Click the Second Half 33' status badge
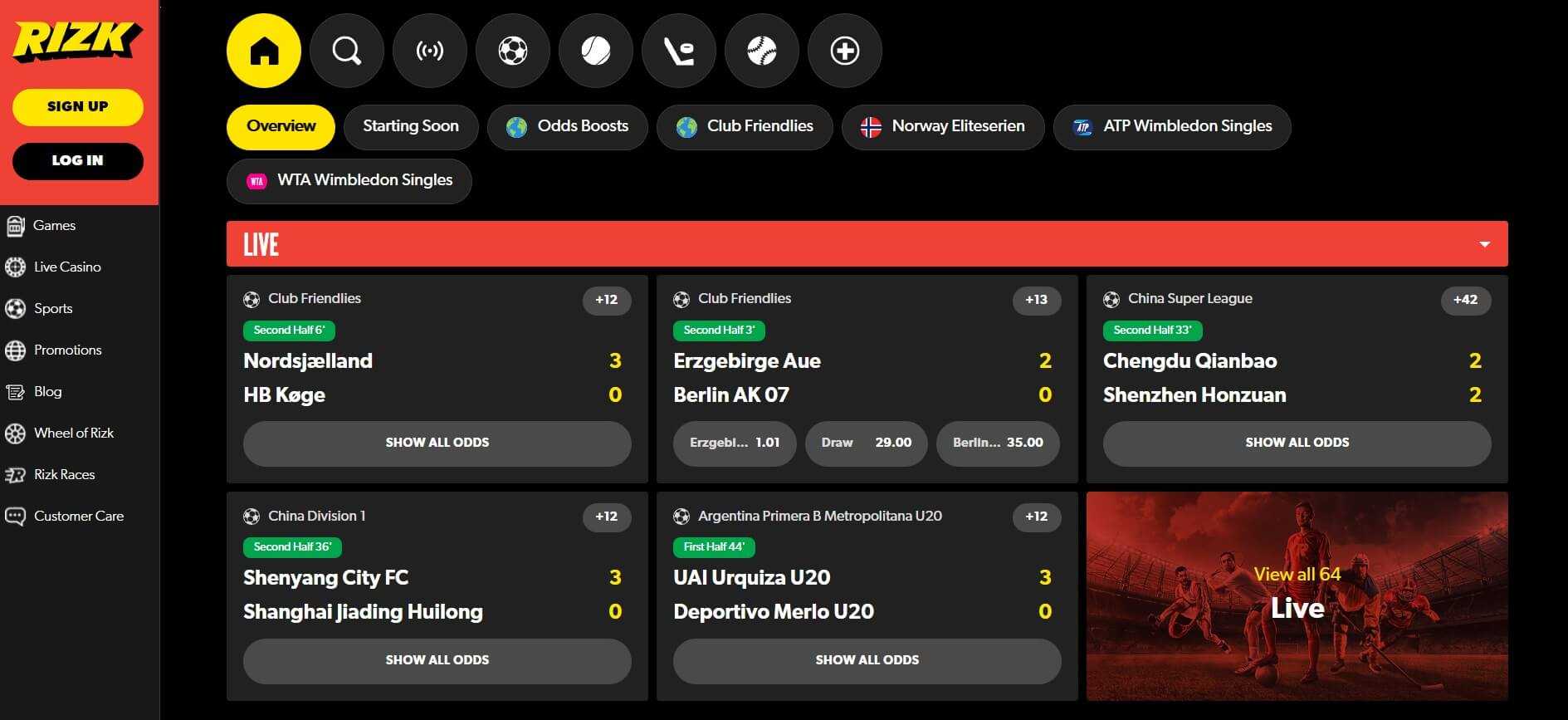Screen dimensions: 1568x720 [1152, 331]
